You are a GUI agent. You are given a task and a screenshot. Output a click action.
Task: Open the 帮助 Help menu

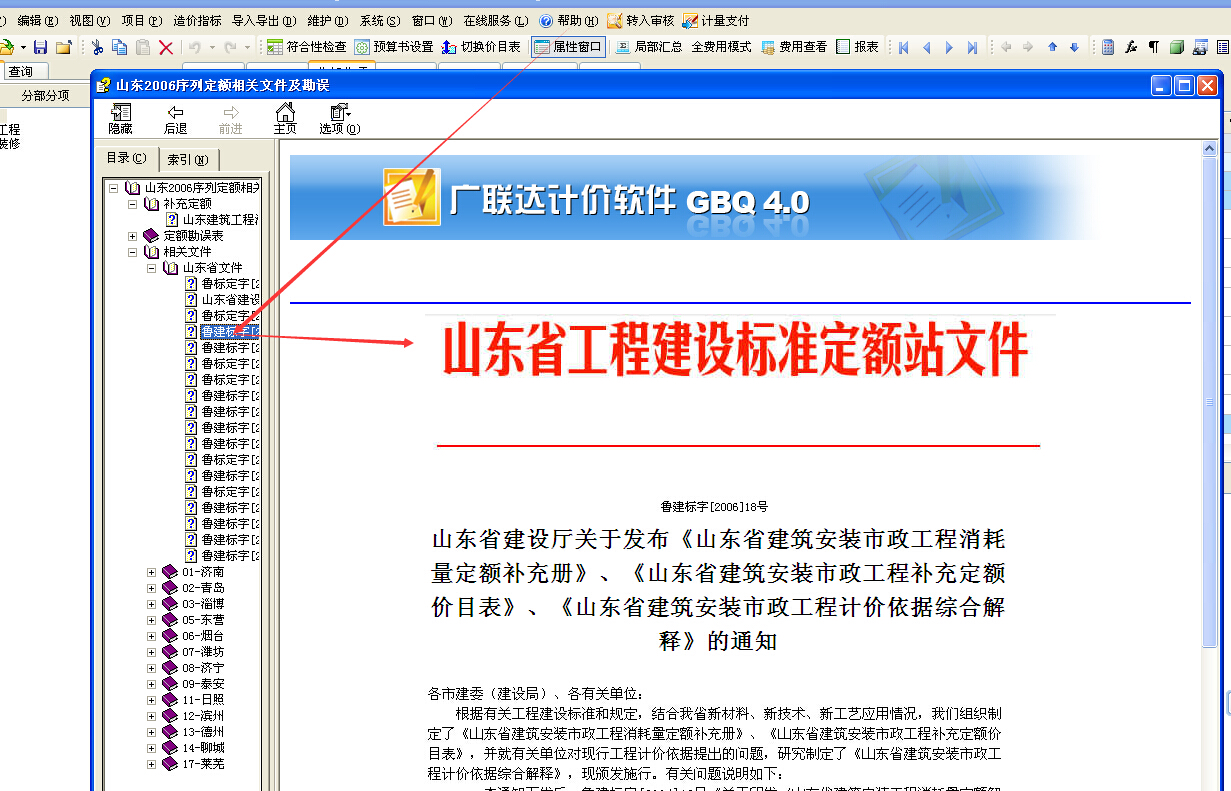click(569, 20)
